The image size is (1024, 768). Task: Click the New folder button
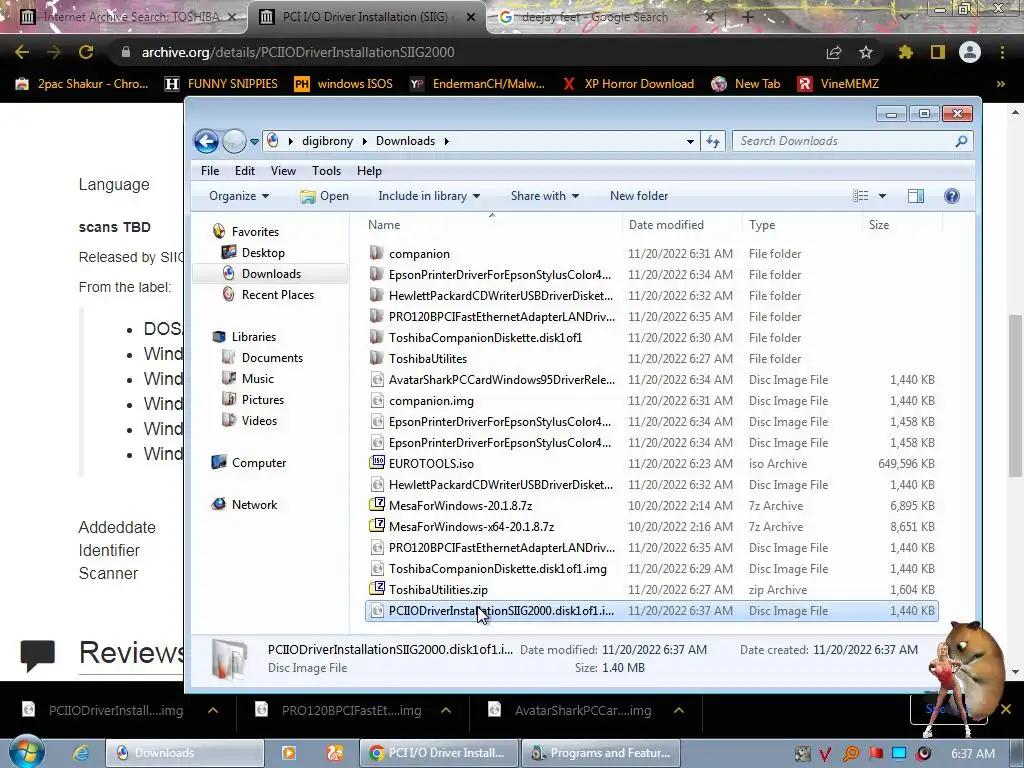pos(639,196)
